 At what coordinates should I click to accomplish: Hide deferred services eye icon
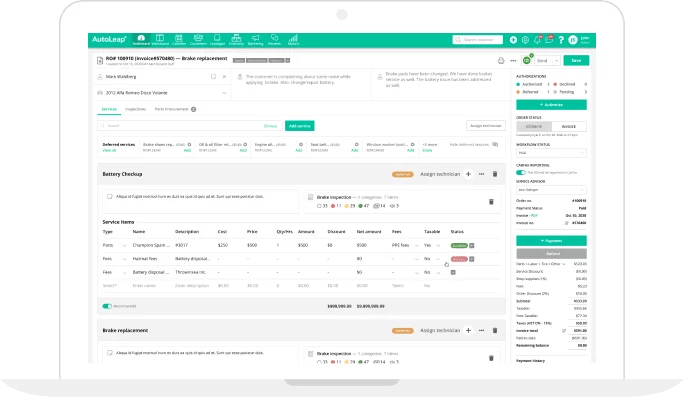pyautogui.click(x=495, y=144)
